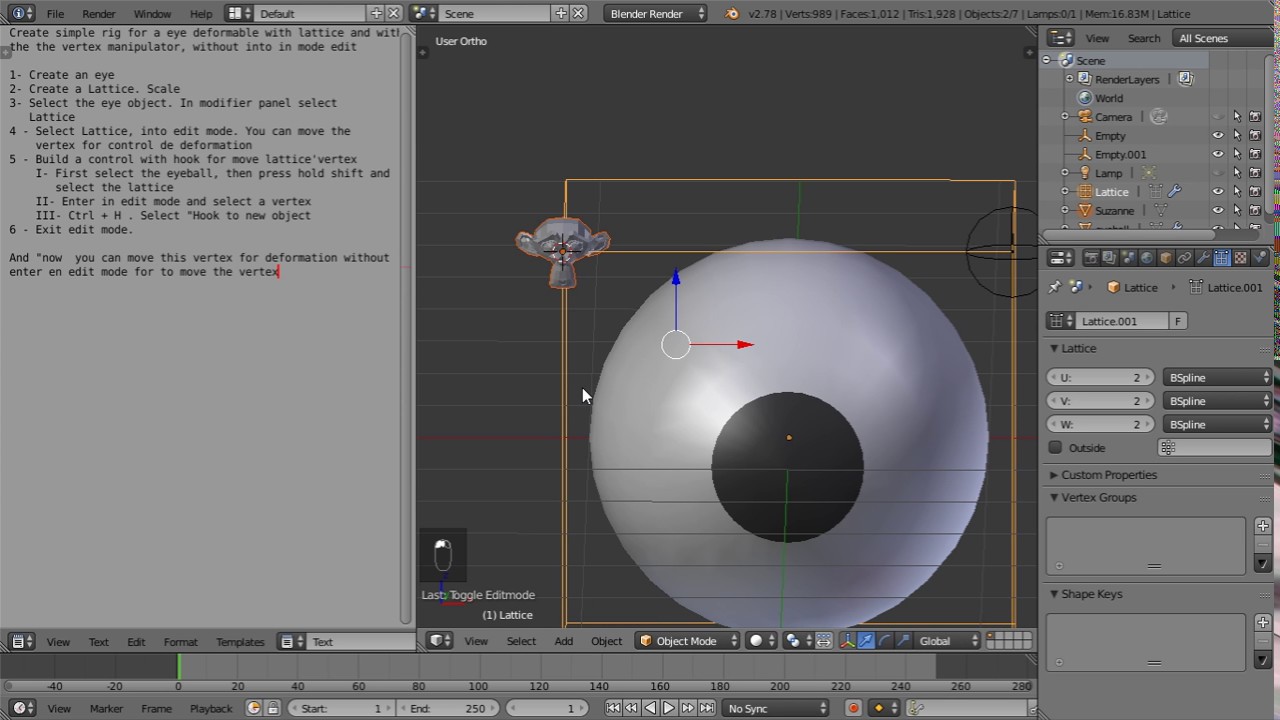The height and width of the screenshot is (720, 1280).
Task: Select the Suzanne object in outliner
Action: [1114, 210]
